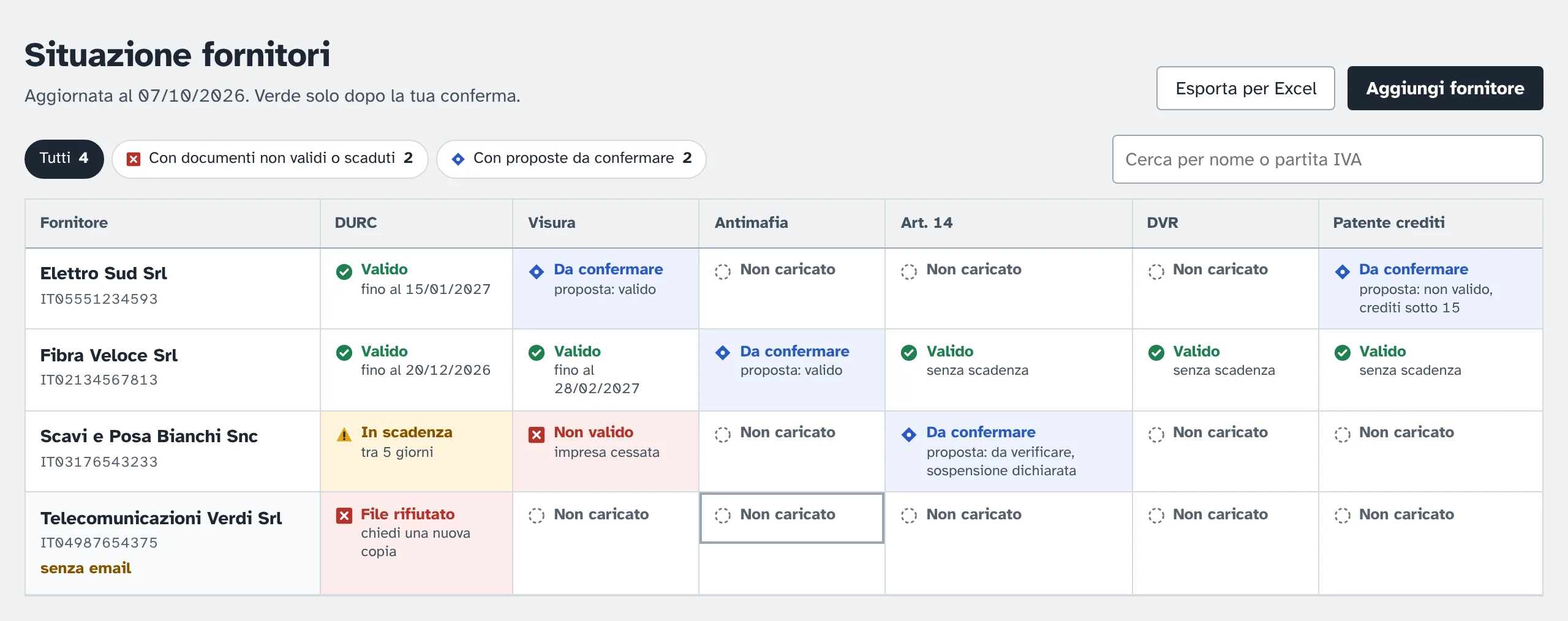Focus the Cerca per nome o partita IVA field

click(1328, 159)
